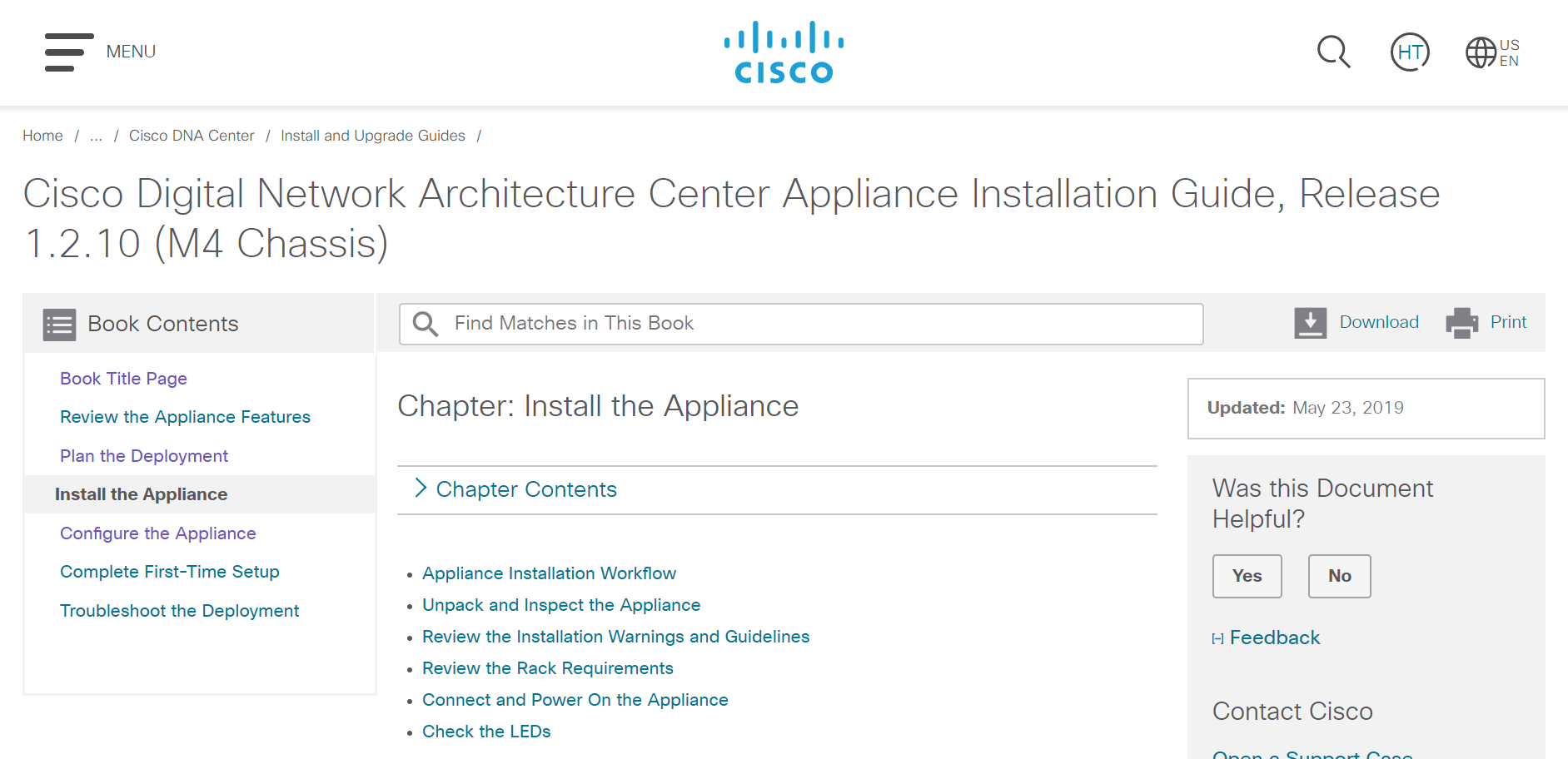Click the Print printer icon
This screenshot has height=759, width=1568.
click(x=1461, y=323)
